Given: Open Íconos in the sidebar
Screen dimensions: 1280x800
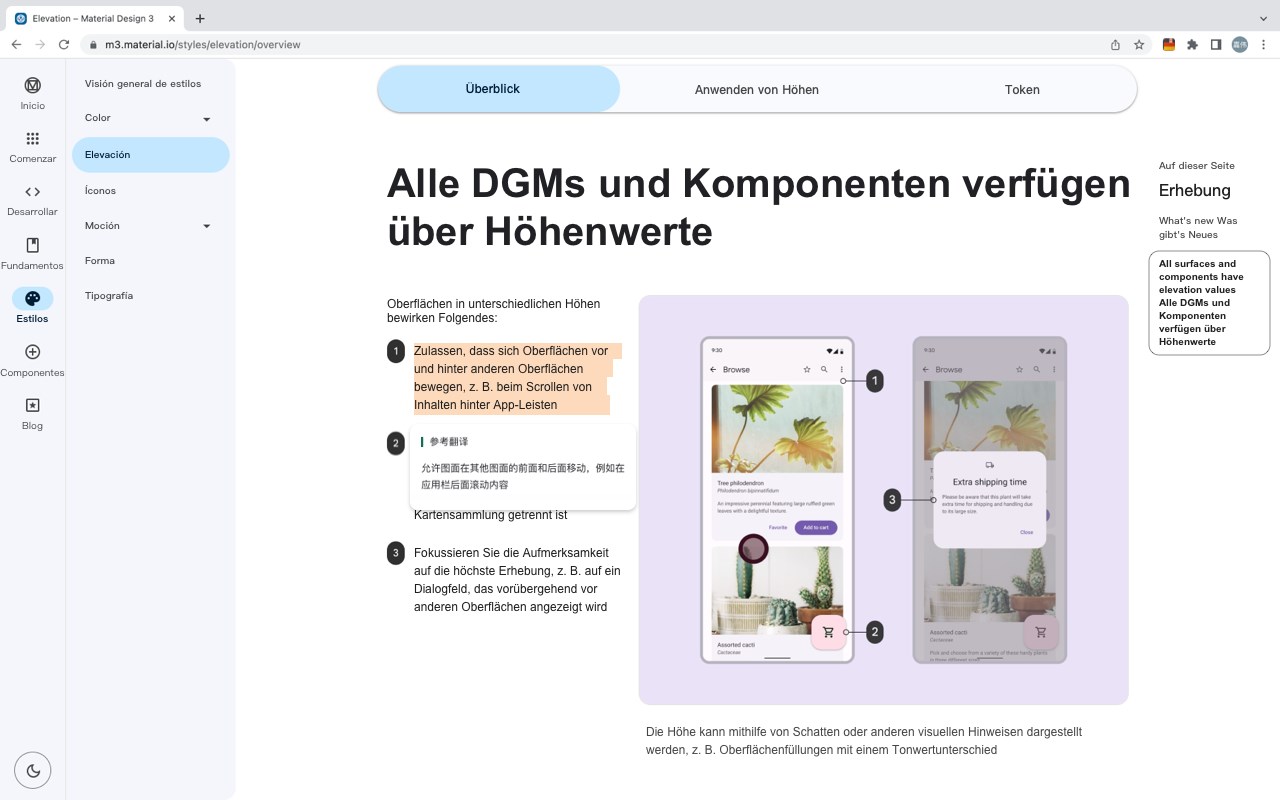Looking at the screenshot, I should click(100, 190).
